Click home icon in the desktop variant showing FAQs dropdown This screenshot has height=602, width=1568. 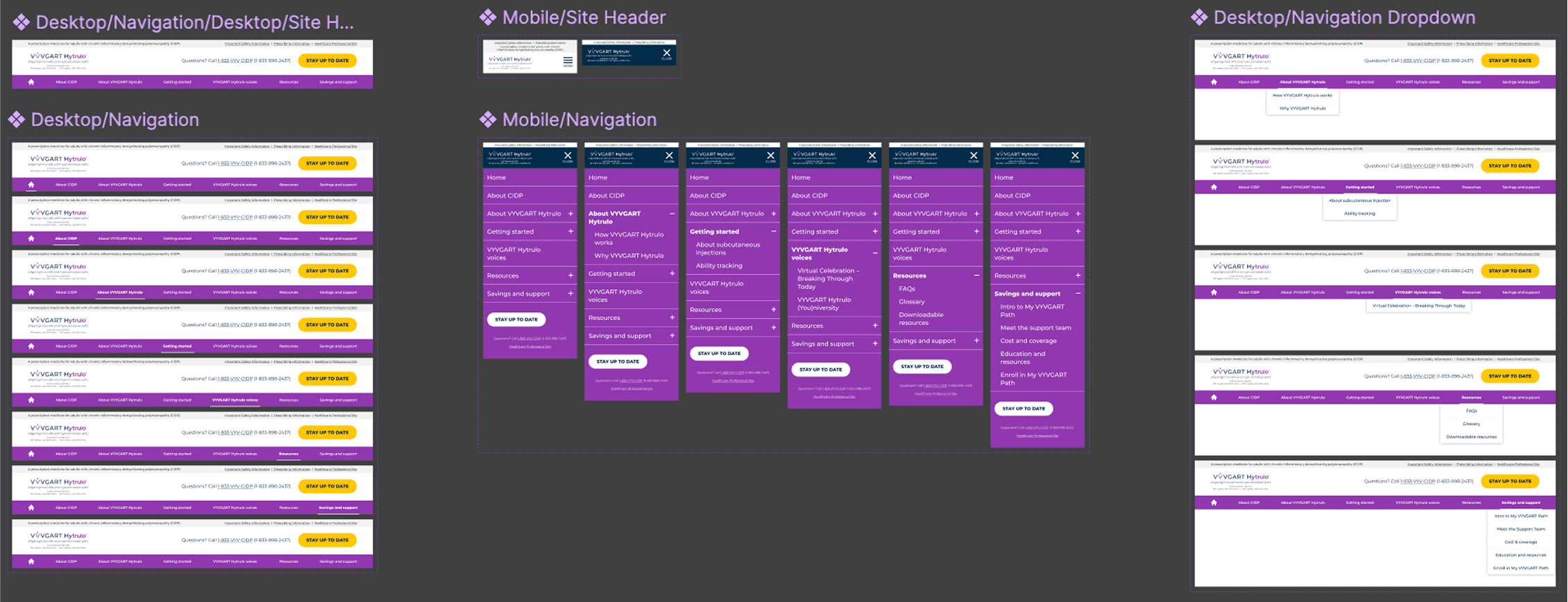click(x=1213, y=397)
